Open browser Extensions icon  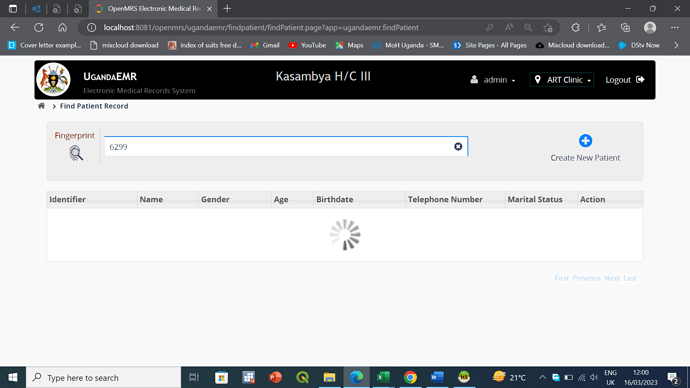click(576, 27)
